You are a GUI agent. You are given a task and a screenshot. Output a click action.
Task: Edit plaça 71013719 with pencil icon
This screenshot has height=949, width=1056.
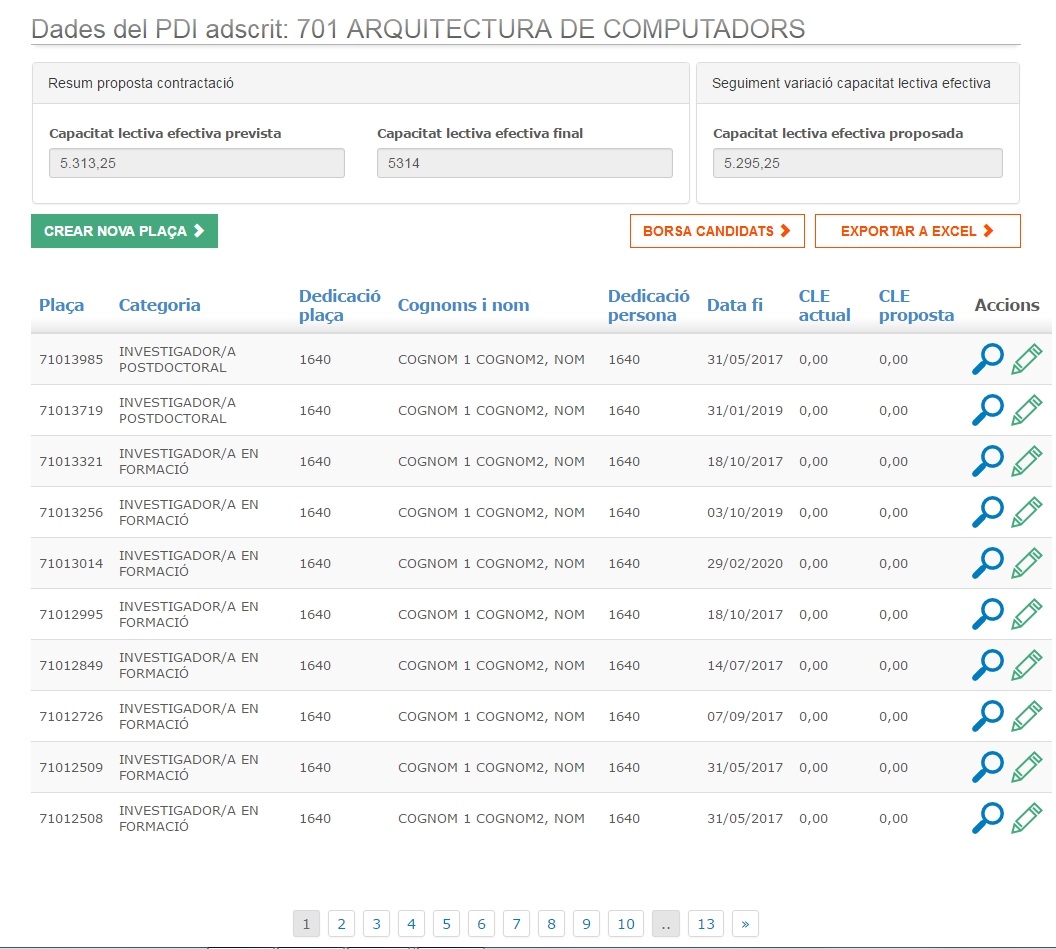point(1026,410)
